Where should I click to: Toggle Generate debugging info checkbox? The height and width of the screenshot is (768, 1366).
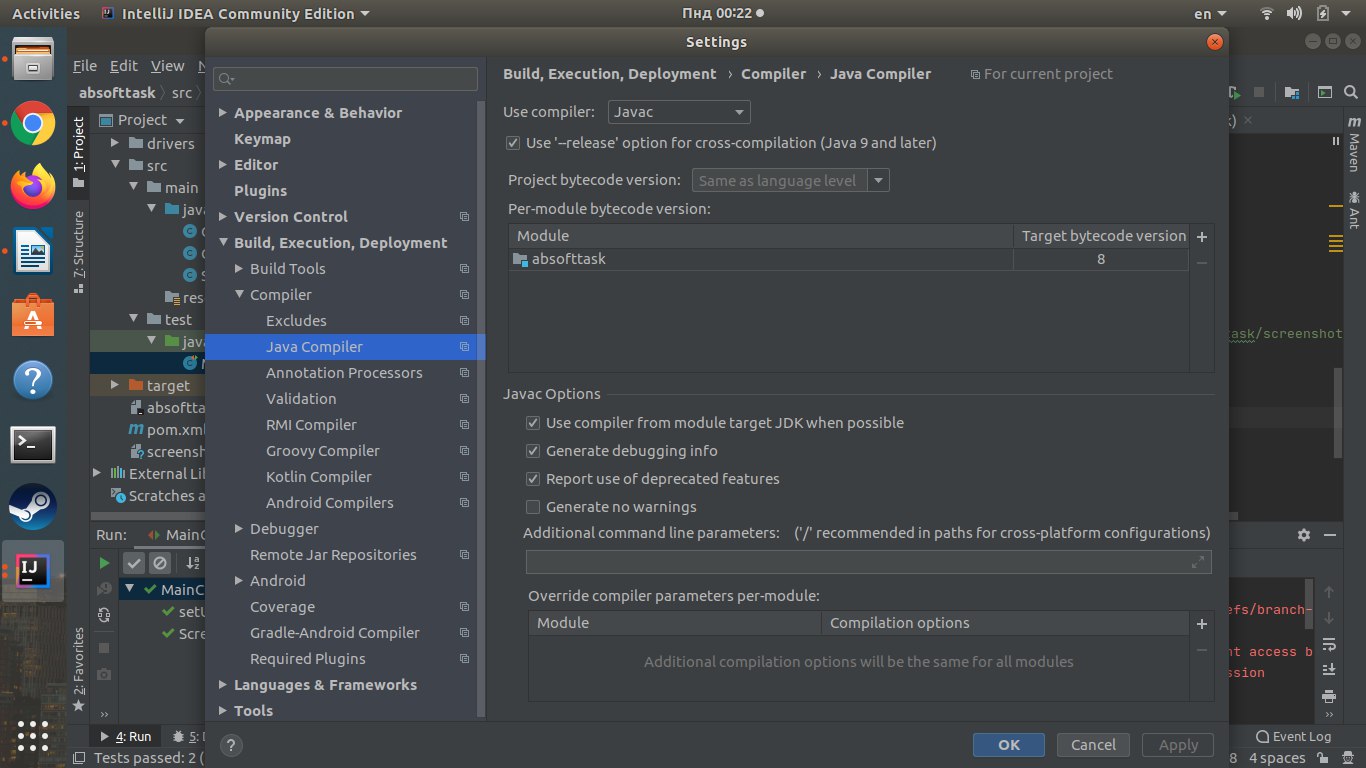533,451
